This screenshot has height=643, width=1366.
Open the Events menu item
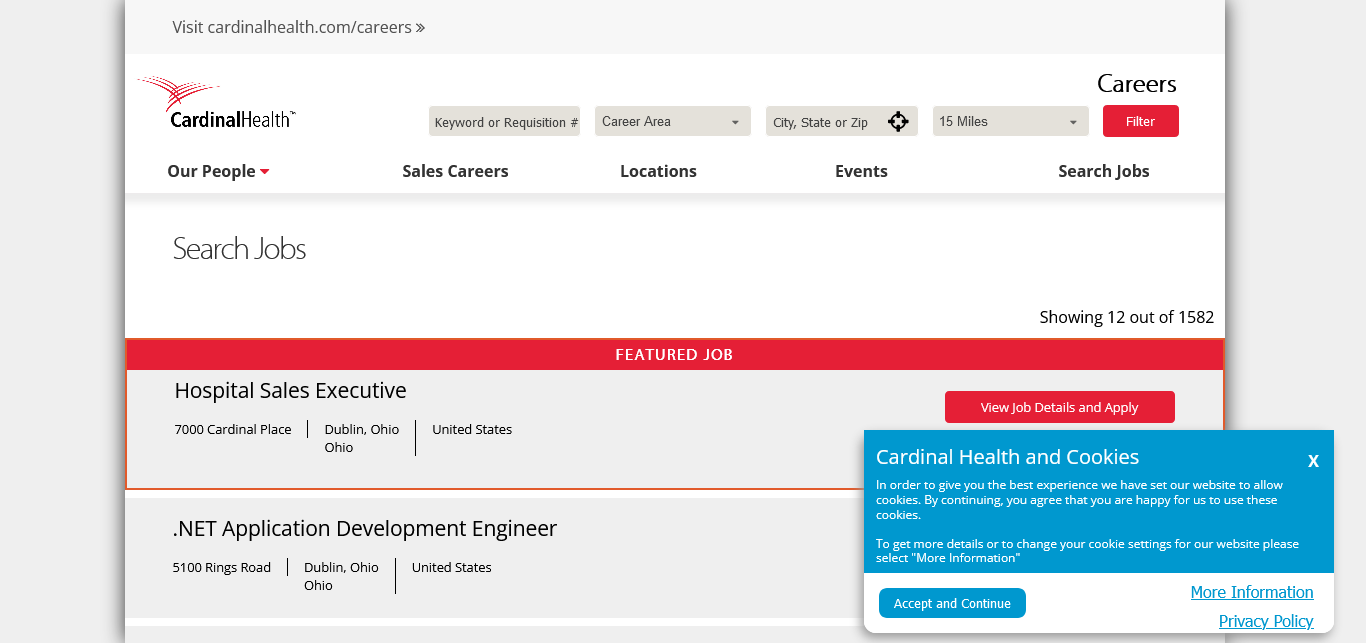861,171
